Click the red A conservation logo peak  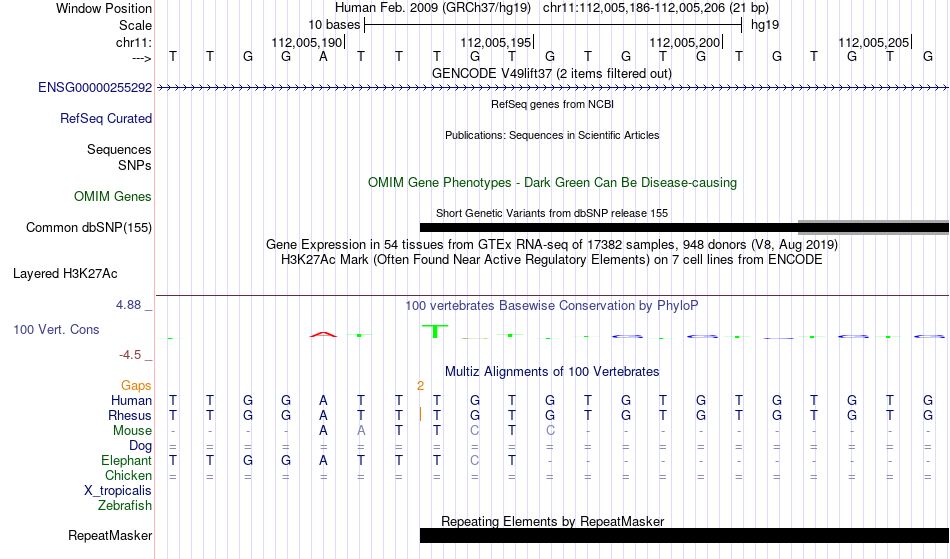323,334
